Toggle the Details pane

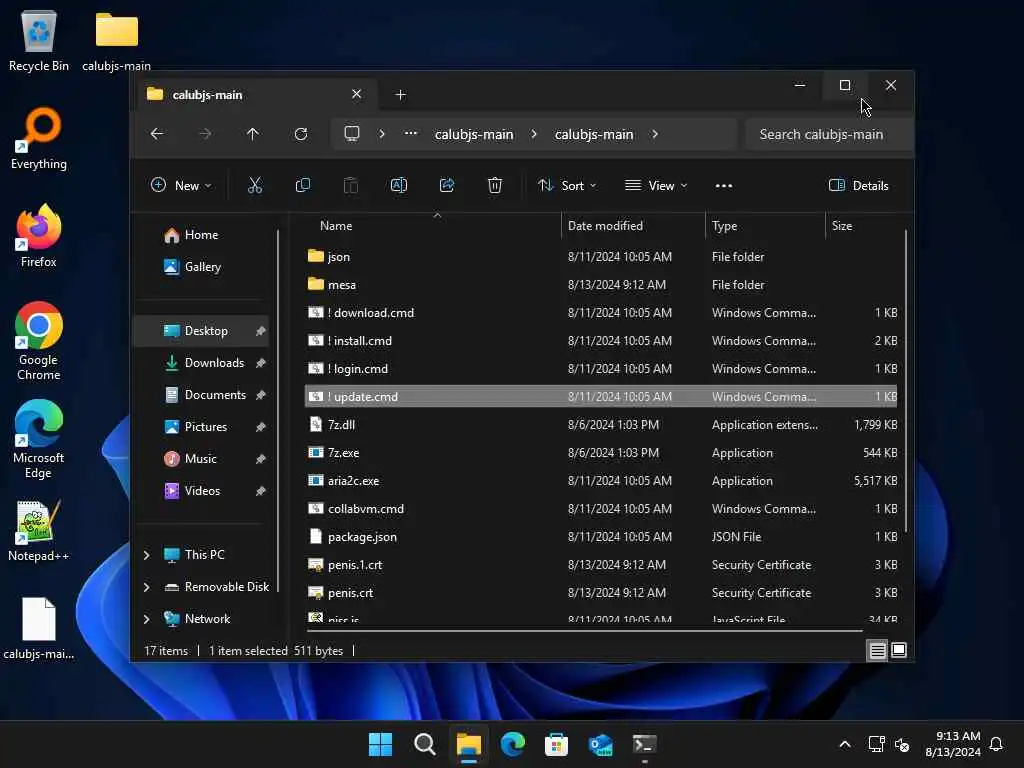858,185
